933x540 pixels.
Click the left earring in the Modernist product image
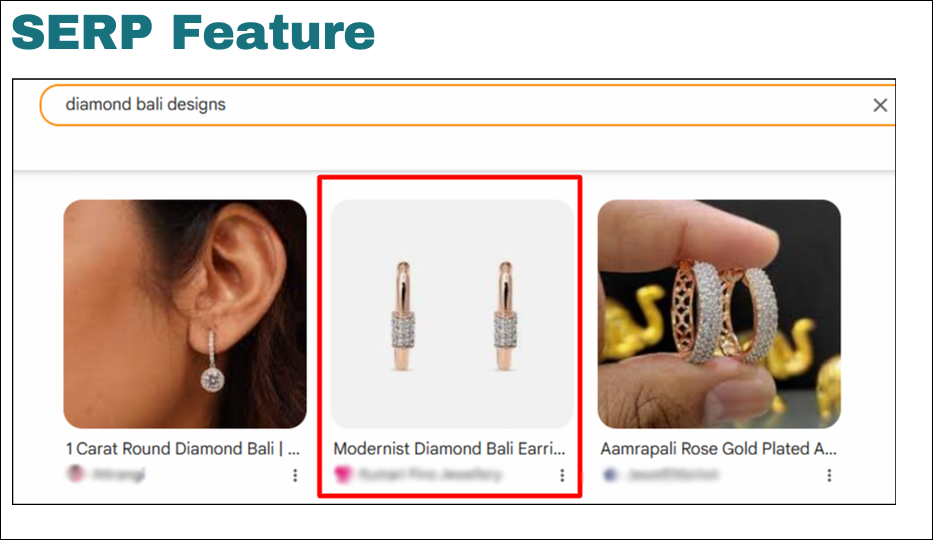pyautogui.click(x=403, y=316)
